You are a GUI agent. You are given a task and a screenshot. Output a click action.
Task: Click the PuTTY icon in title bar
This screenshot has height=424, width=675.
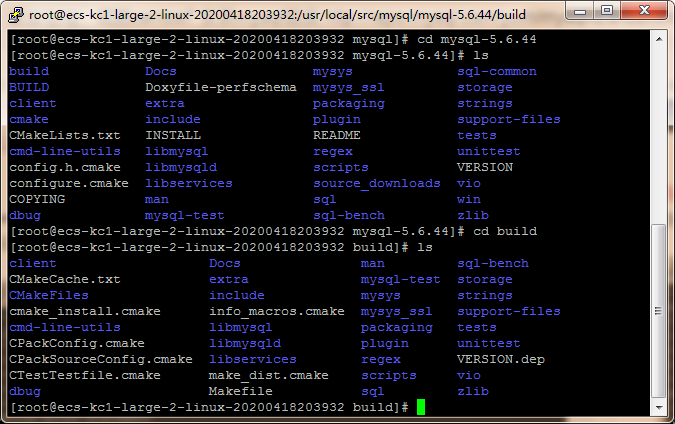pos(15,15)
